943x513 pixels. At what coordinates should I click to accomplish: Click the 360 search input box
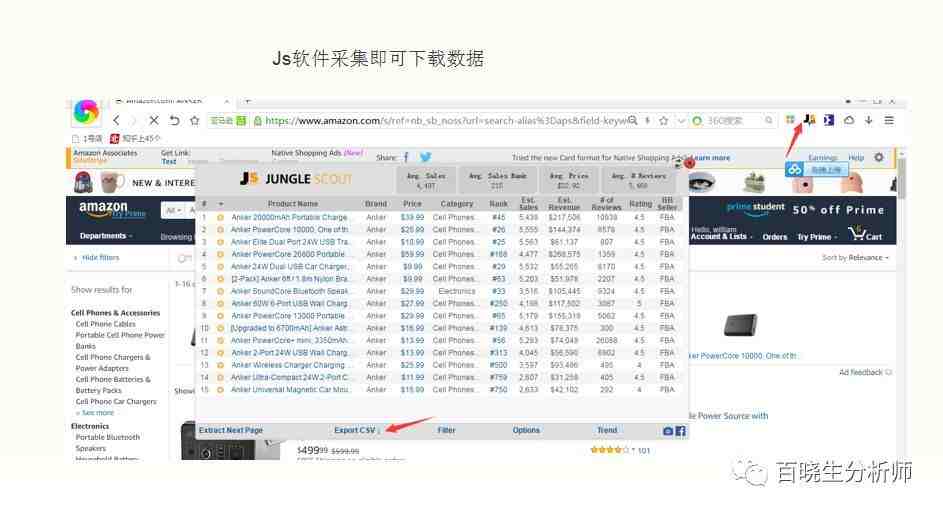pyautogui.click(x=733, y=120)
